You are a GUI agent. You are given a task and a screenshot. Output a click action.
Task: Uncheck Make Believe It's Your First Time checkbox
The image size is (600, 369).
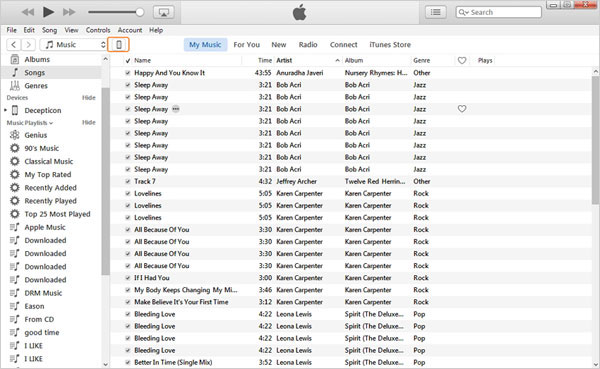pos(128,302)
